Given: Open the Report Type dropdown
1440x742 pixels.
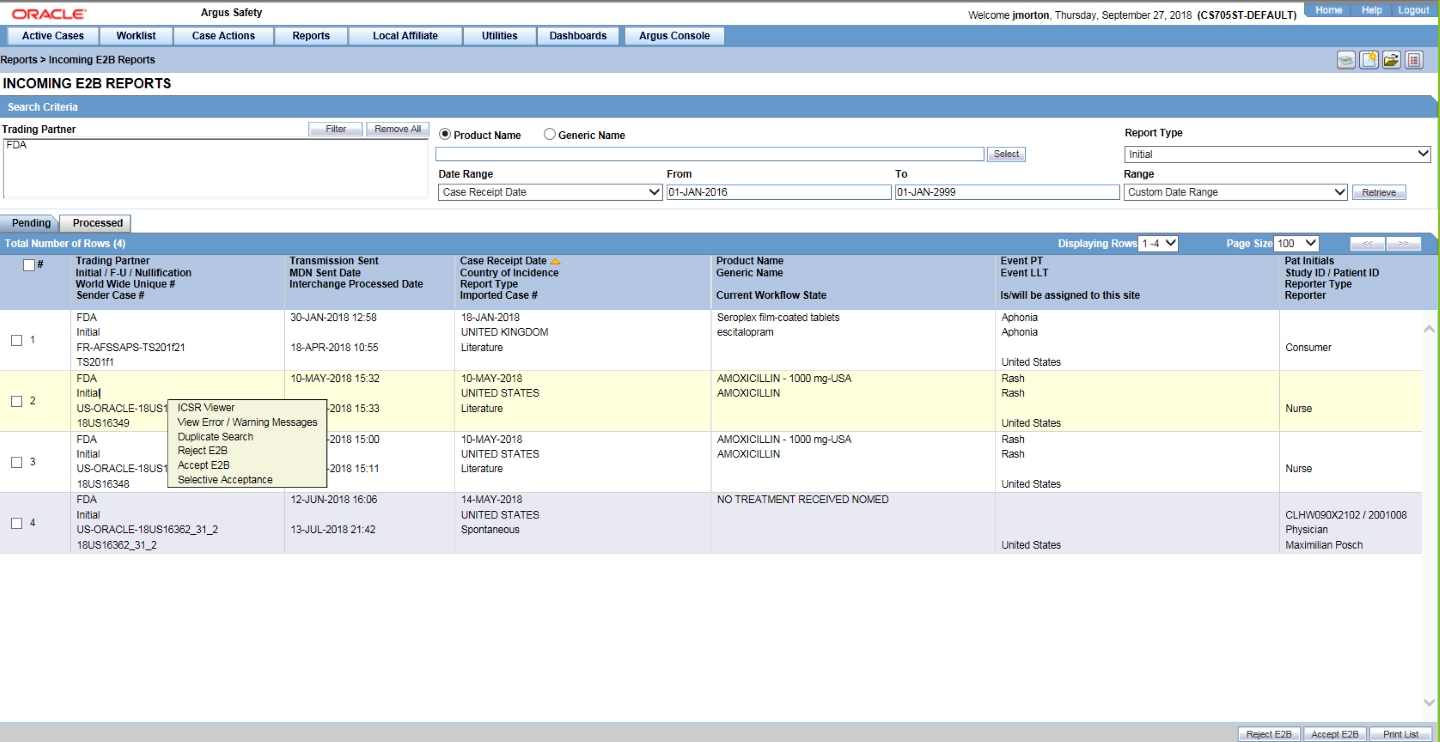Looking at the screenshot, I should (1278, 154).
